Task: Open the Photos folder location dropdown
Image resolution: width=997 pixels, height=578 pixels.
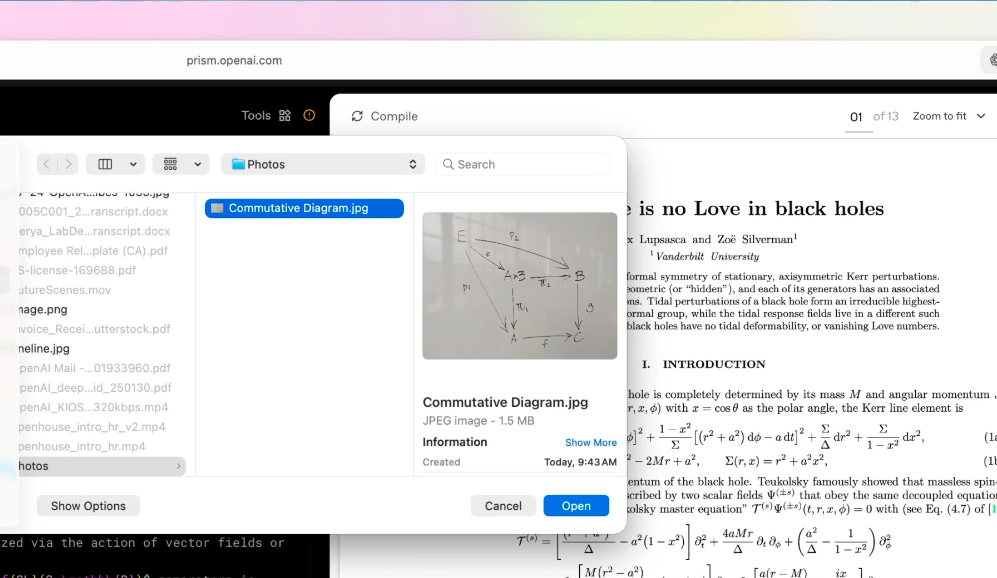Action: coord(323,164)
